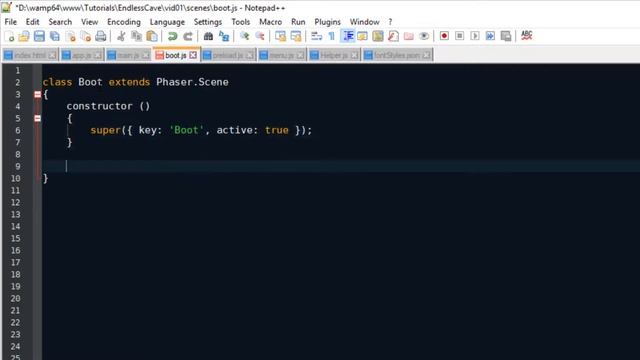Open the Plugins menu
Viewport: 640px width, 360px height.
tap(327, 22)
